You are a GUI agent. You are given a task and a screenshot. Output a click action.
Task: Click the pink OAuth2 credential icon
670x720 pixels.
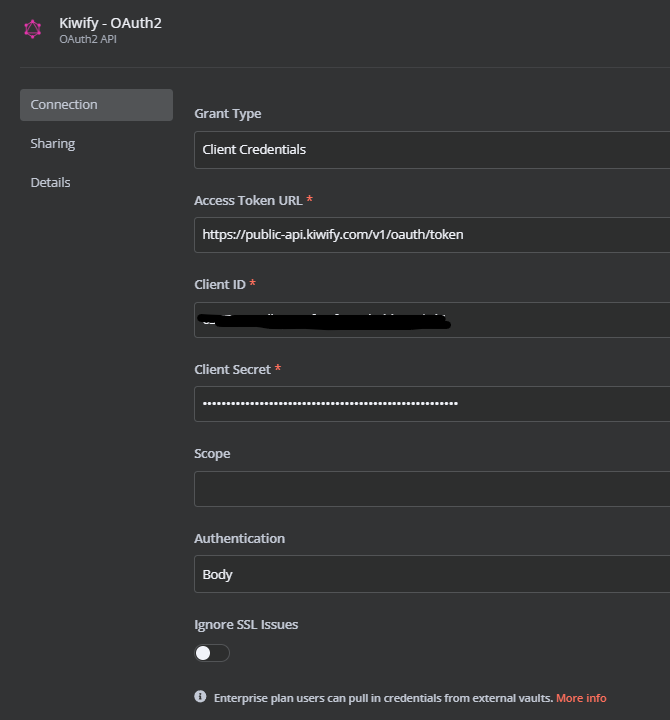tap(33, 29)
